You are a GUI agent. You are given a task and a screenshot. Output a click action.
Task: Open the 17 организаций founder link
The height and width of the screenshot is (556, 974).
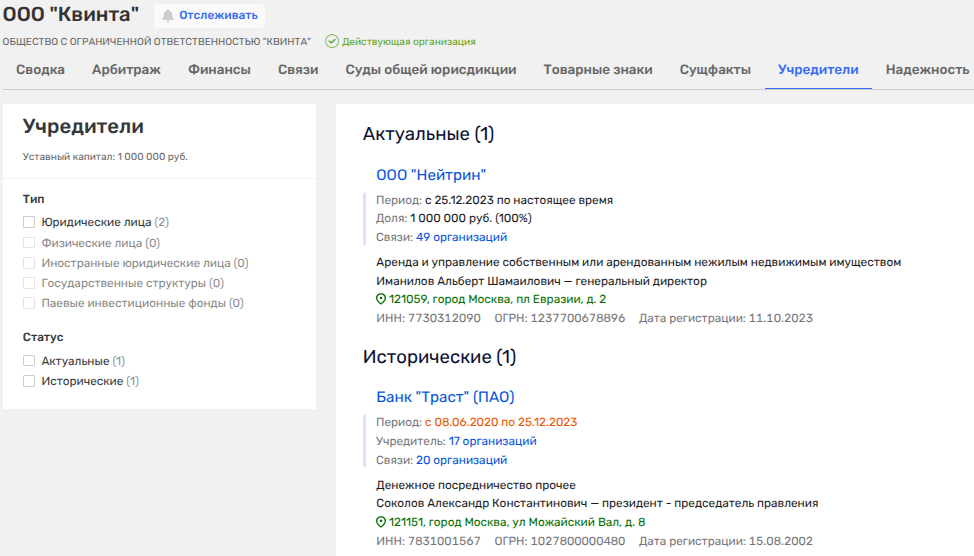click(492, 441)
